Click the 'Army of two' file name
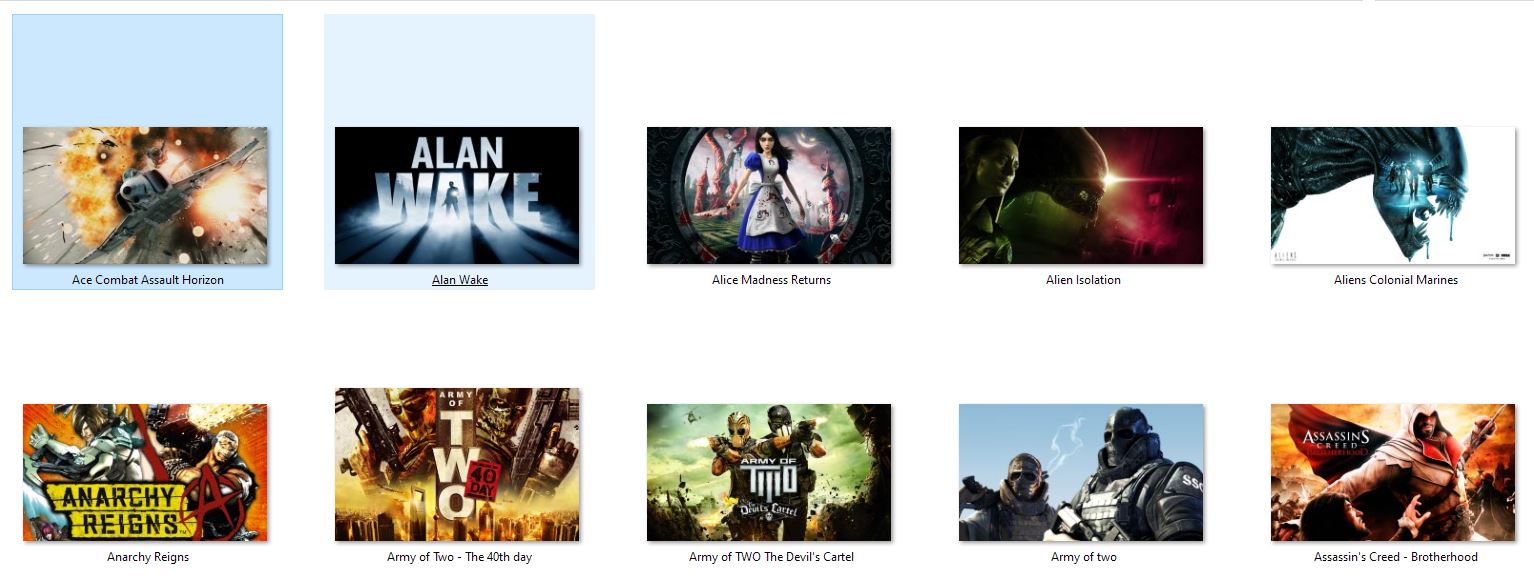This screenshot has width=1534, height=588. point(1084,557)
